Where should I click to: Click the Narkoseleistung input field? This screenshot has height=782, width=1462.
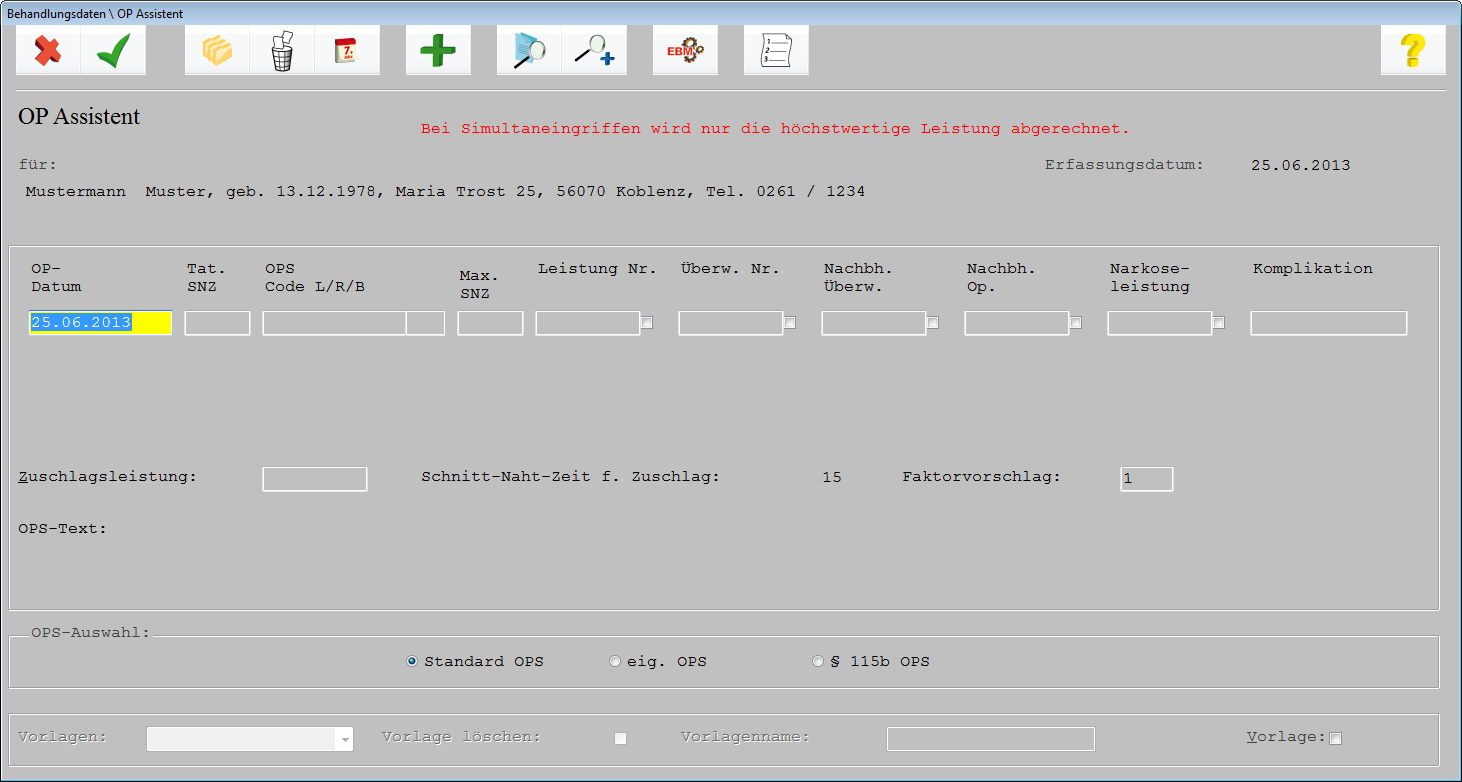1160,323
